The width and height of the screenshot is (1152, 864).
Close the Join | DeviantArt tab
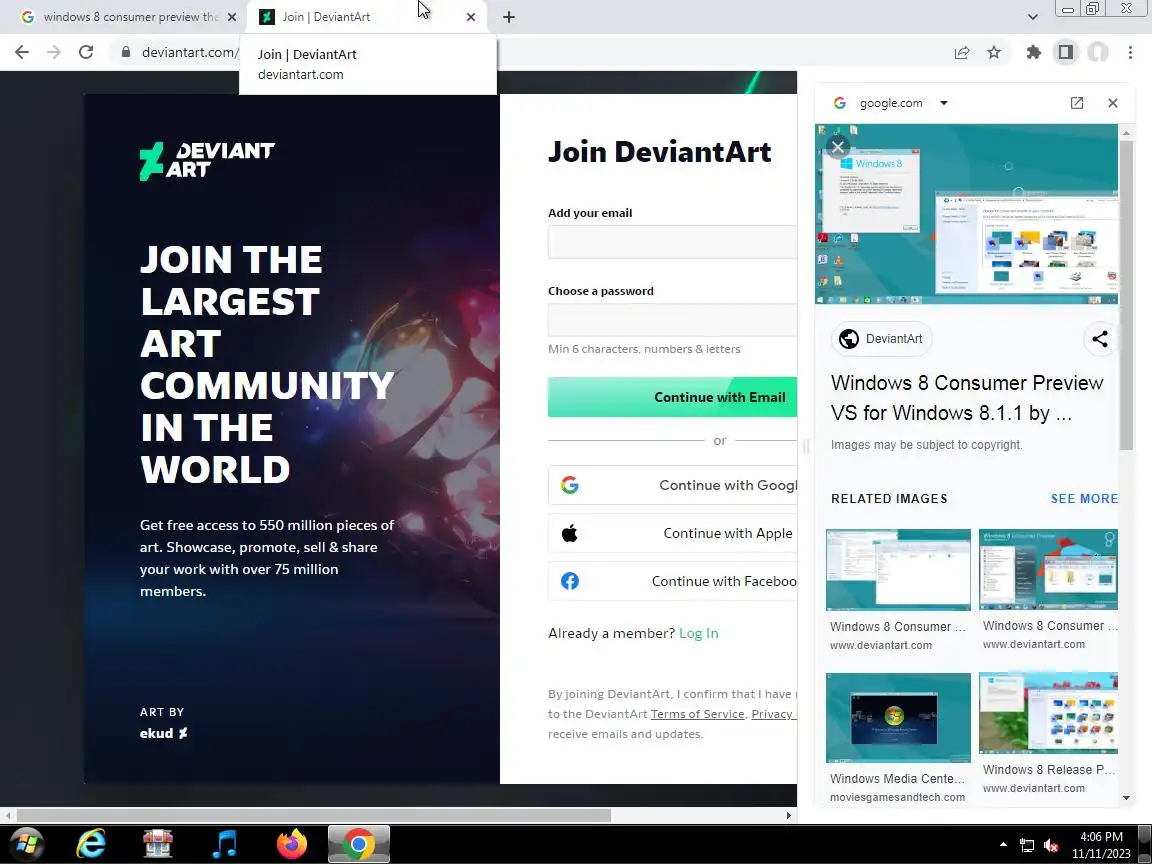(x=471, y=17)
